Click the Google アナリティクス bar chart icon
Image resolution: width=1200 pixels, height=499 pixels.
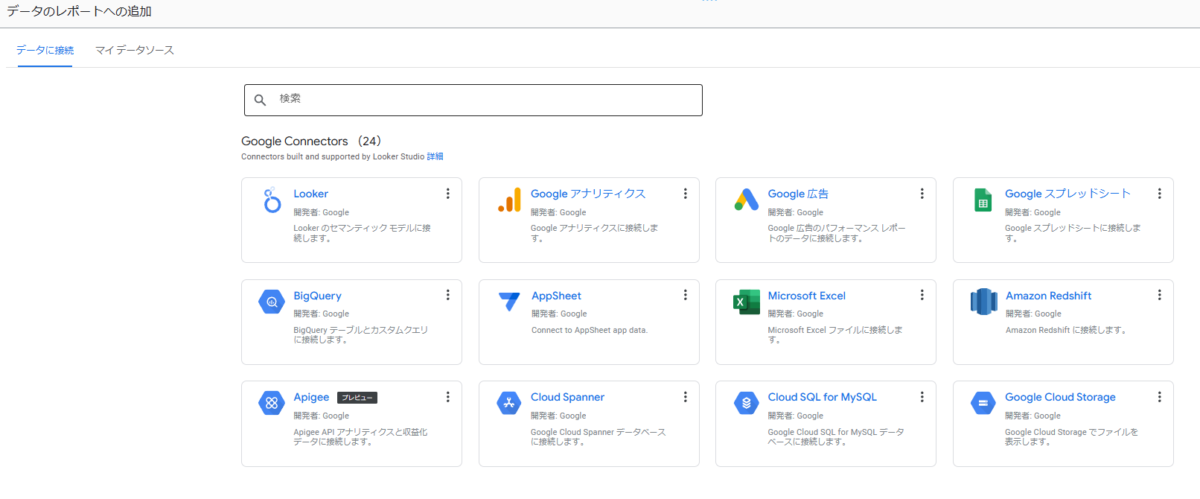[x=509, y=200]
